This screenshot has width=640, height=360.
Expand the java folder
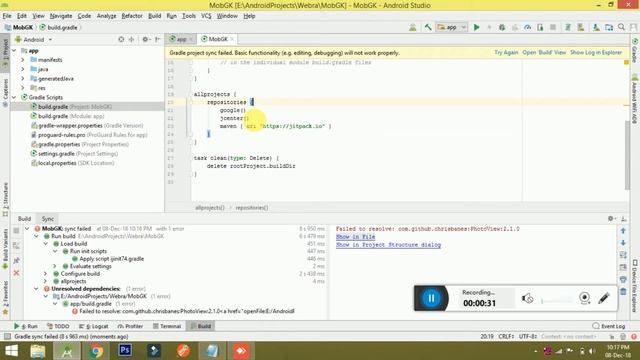pyautogui.click(x=23, y=69)
